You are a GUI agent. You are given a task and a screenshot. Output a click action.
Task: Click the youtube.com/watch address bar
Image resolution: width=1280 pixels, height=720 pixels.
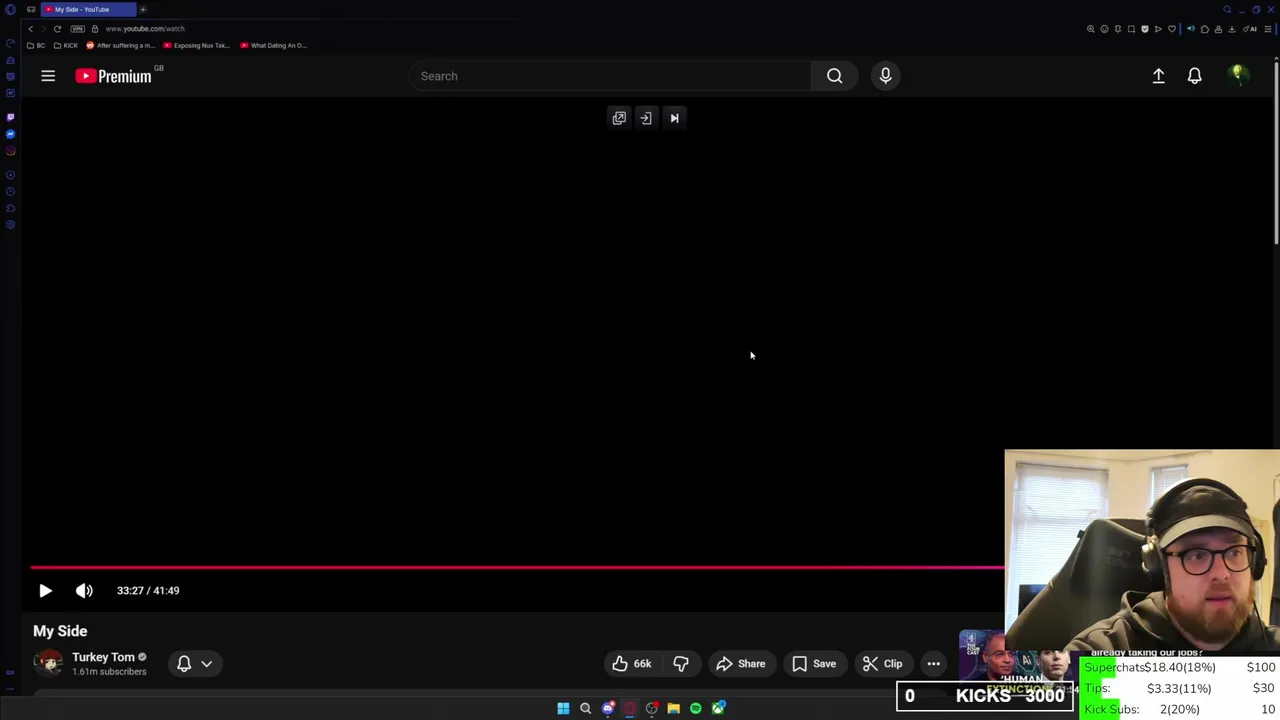tap(145, 29)
